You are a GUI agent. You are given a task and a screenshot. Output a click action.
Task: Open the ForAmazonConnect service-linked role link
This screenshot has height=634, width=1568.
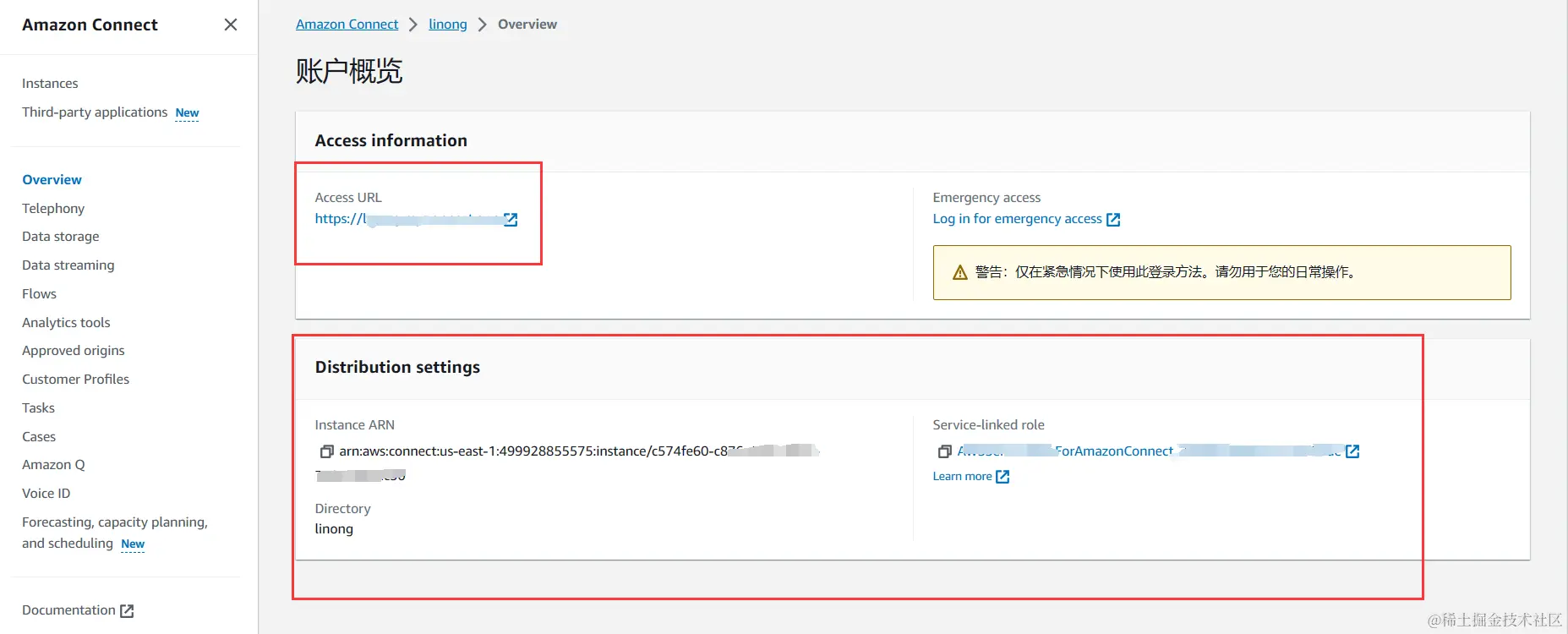click(1150, 451)
